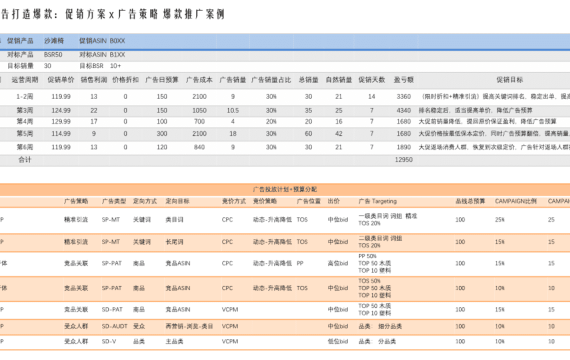
Task: Click the 运营周期 column header
Action: click(x=24, y=80)
